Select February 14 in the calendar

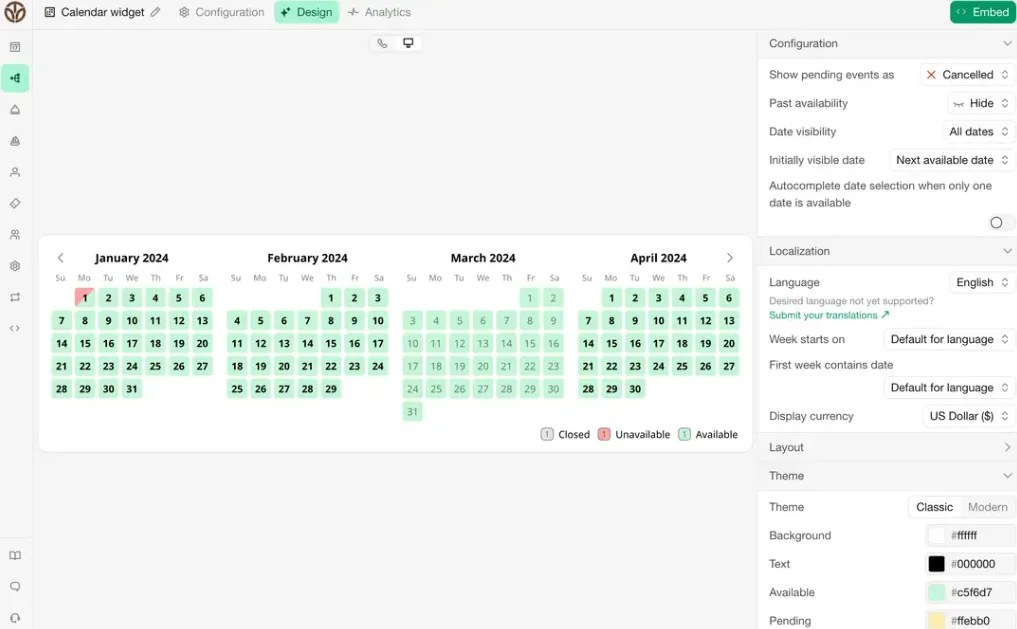pos(307,343)
